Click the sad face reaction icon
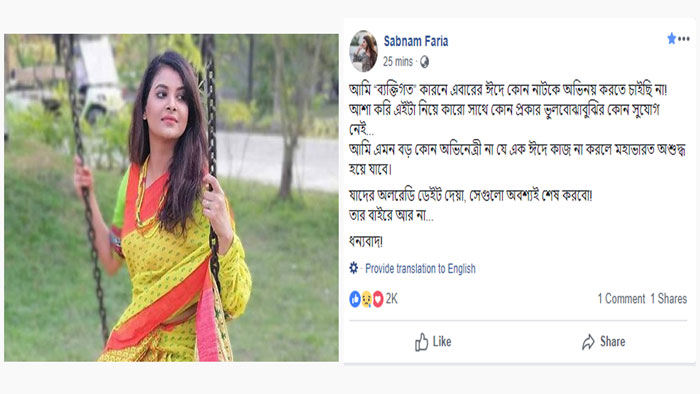 coord(367,299)
